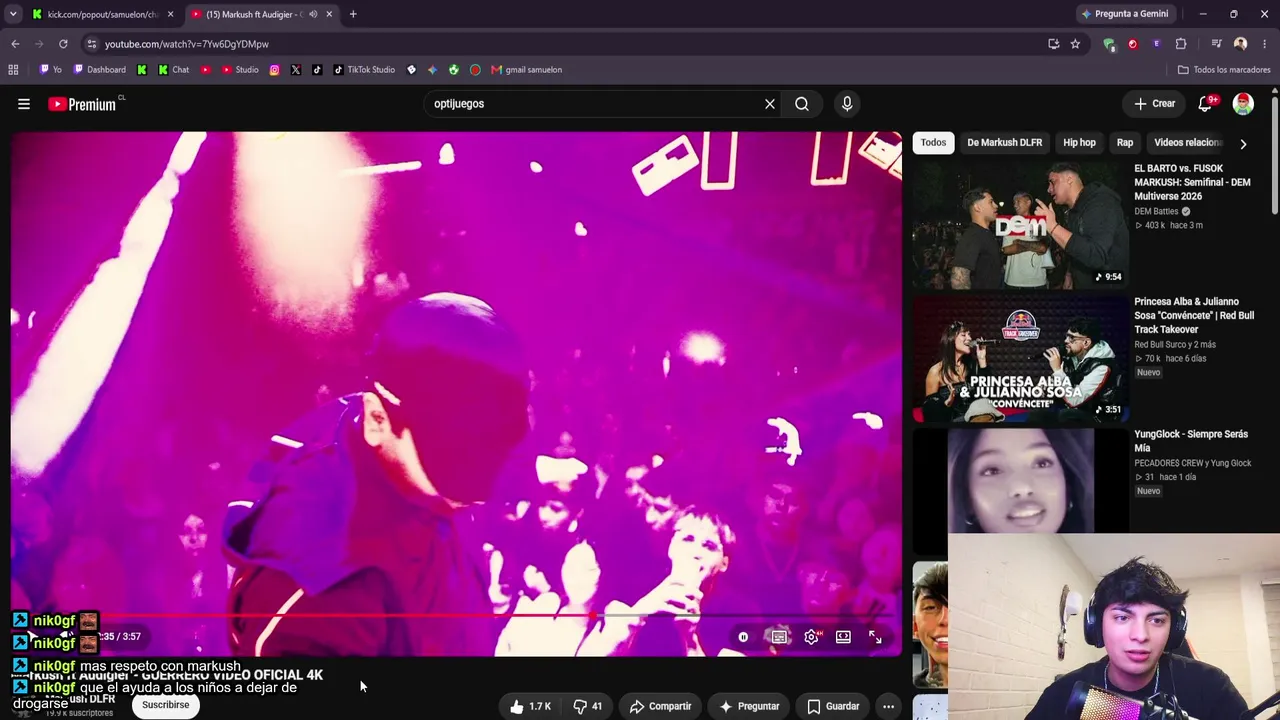Open the YouTube Studio bookmark

click(240, 70)
